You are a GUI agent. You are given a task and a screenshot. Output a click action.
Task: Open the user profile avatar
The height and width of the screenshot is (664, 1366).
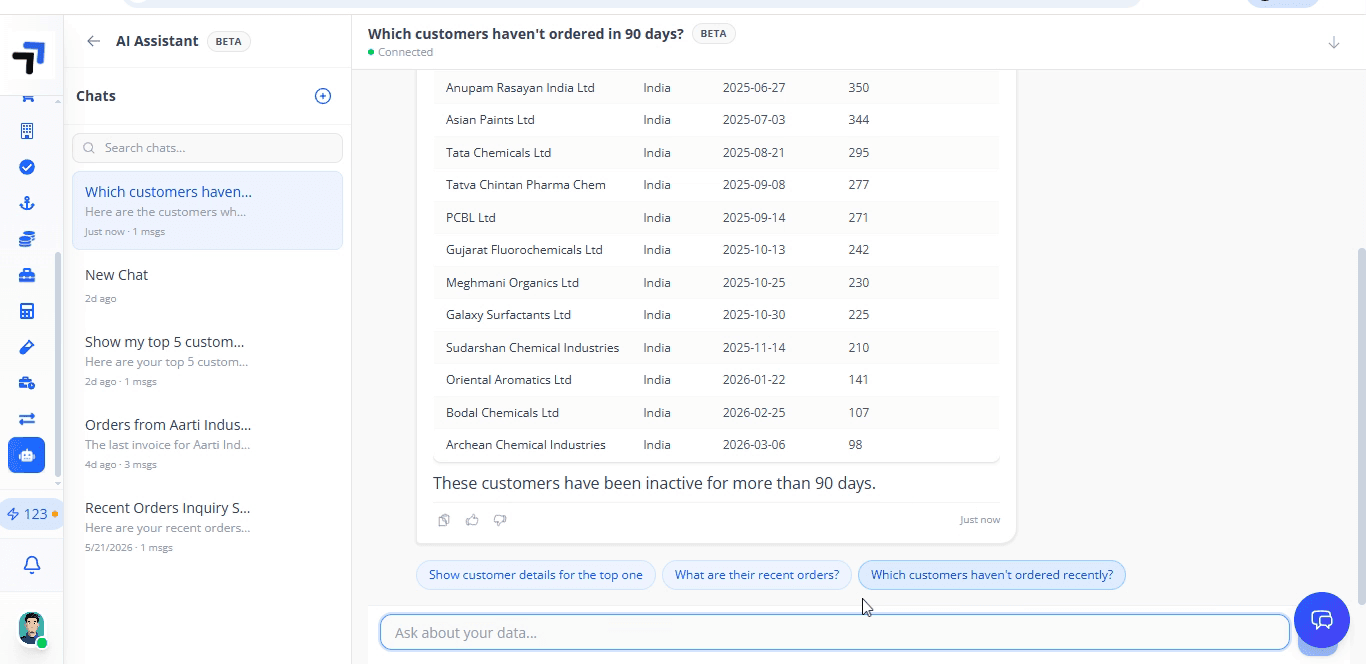32,628
